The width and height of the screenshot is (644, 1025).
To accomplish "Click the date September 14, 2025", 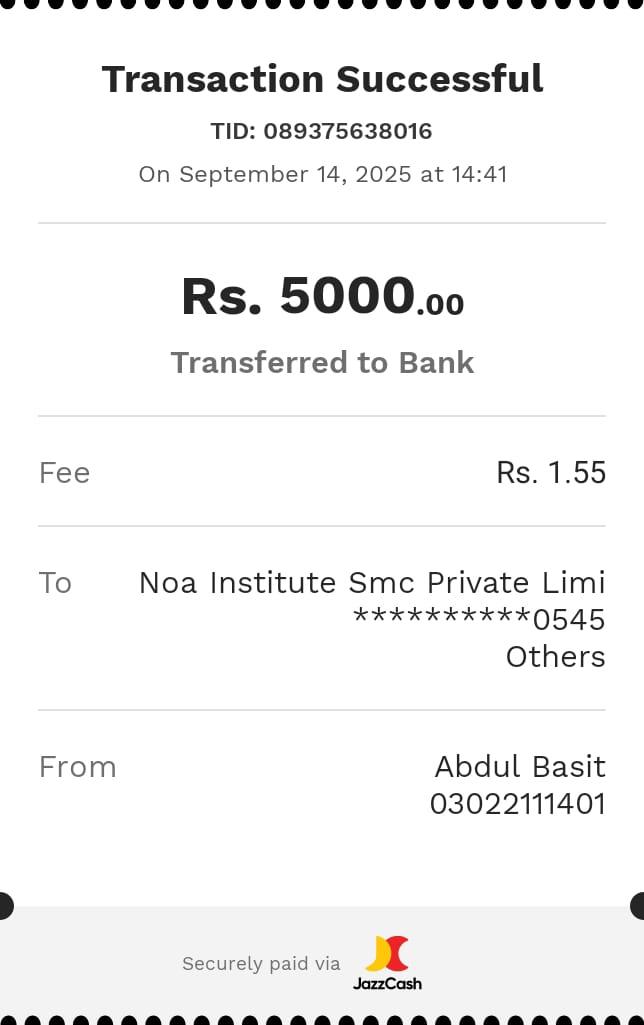I will click(x=295, y=174).
